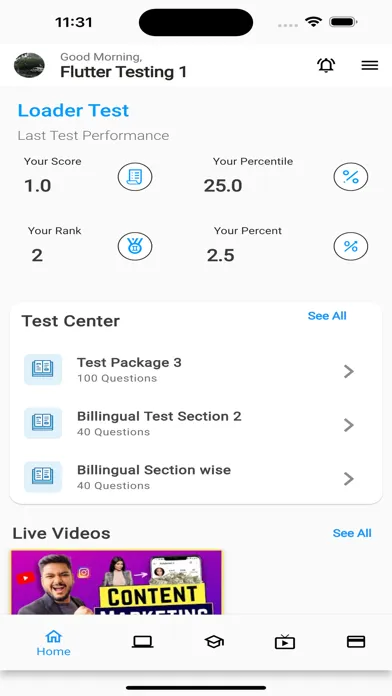Tap the Your Rank medal icon

click(135, 246)
